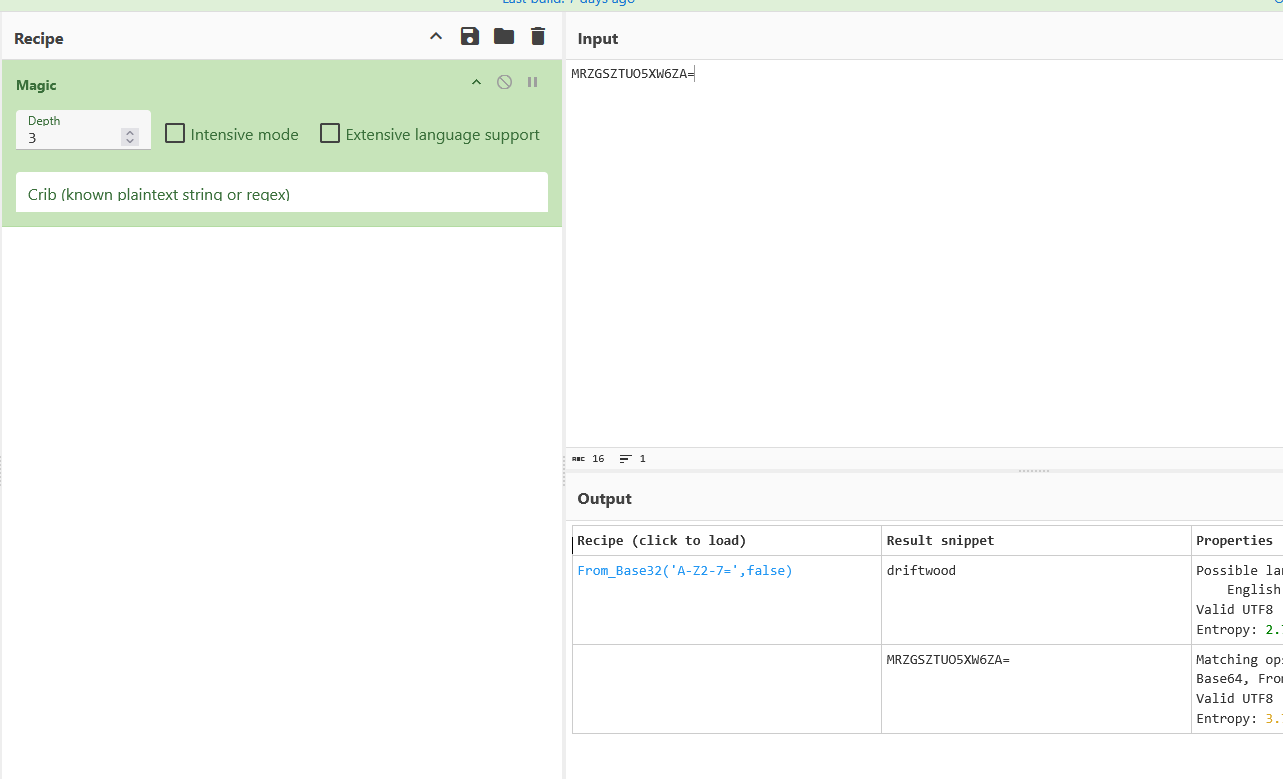The height and width of the screenshot is (779, 1283).
Task: Click the Crib plaintext input field
Action: [x=282, y=193]
